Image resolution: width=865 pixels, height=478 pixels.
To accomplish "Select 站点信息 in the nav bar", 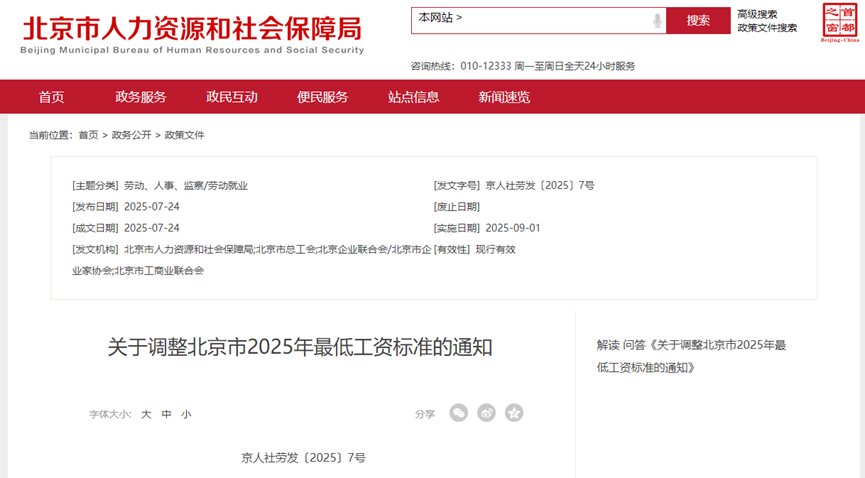I will click(414, 97).
